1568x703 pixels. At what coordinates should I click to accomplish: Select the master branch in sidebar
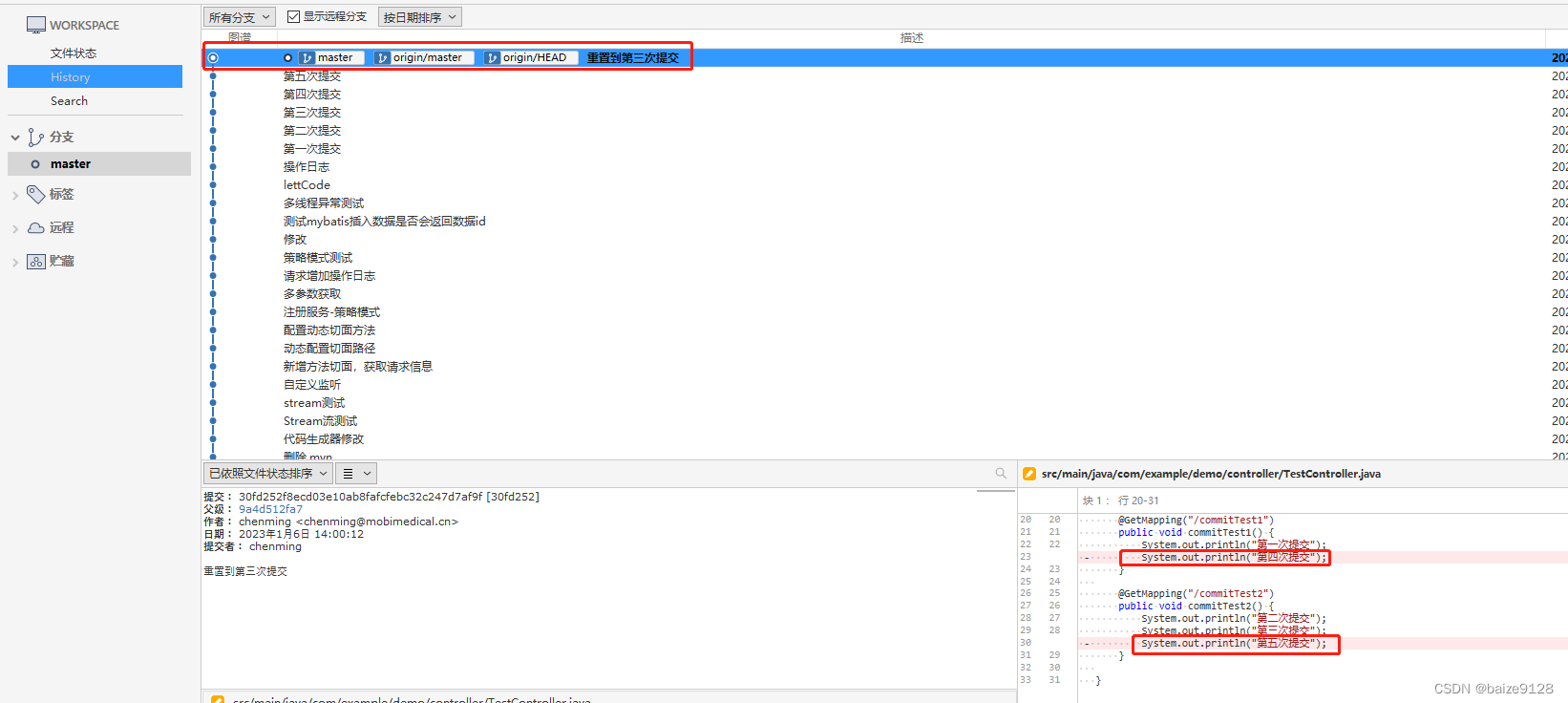99,164
